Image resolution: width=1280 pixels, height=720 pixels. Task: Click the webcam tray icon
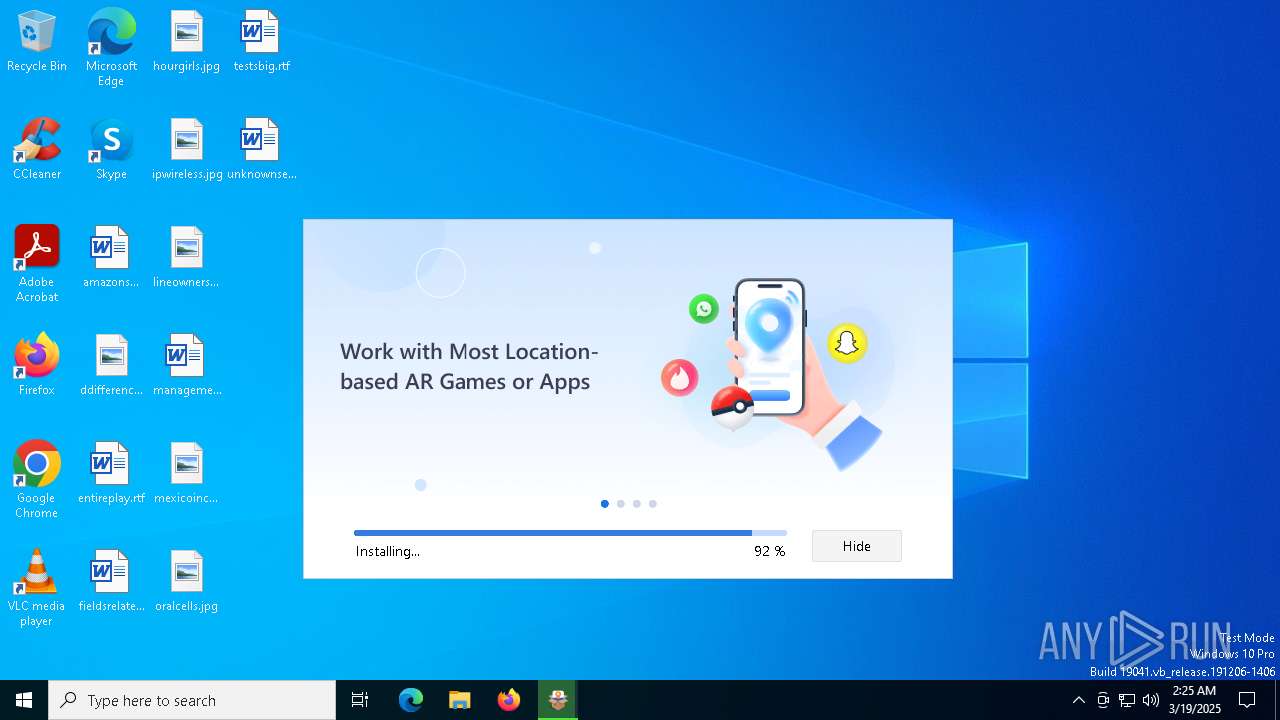pos(1103,700)
